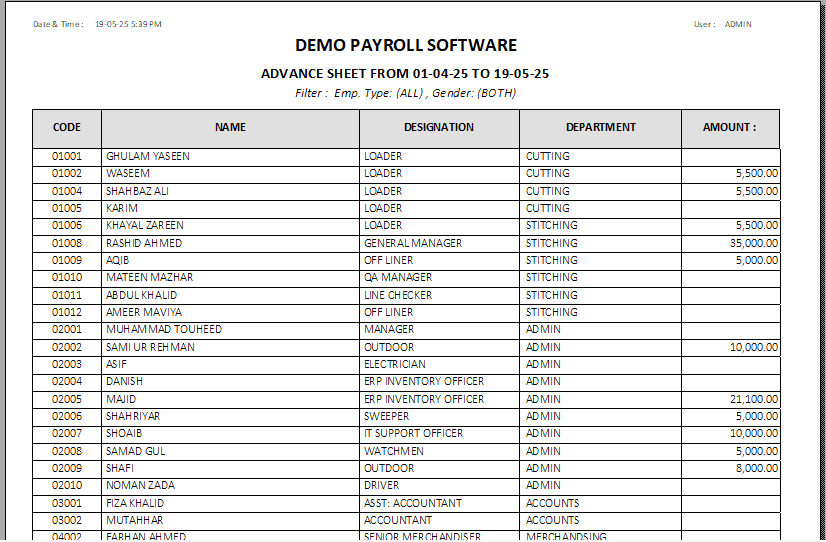Select the DEPARTMENT column header
This screenshot has height=542, width=826.
coord(600,128)
